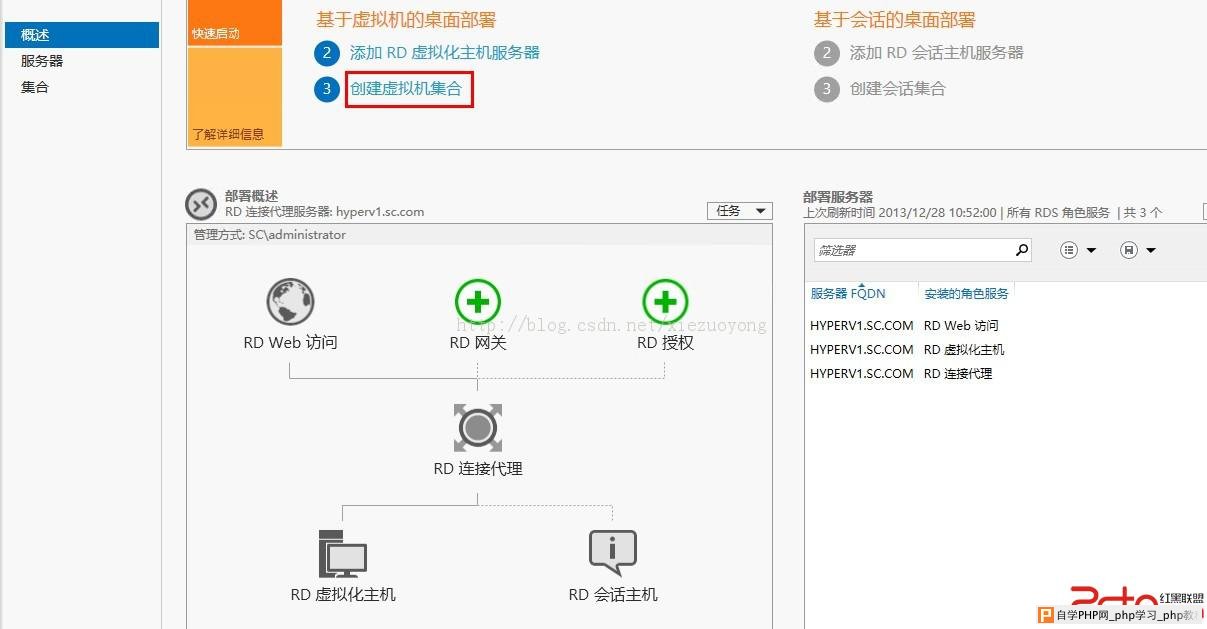Click the RD Web 访问 globe icon

tap(291, 301)
